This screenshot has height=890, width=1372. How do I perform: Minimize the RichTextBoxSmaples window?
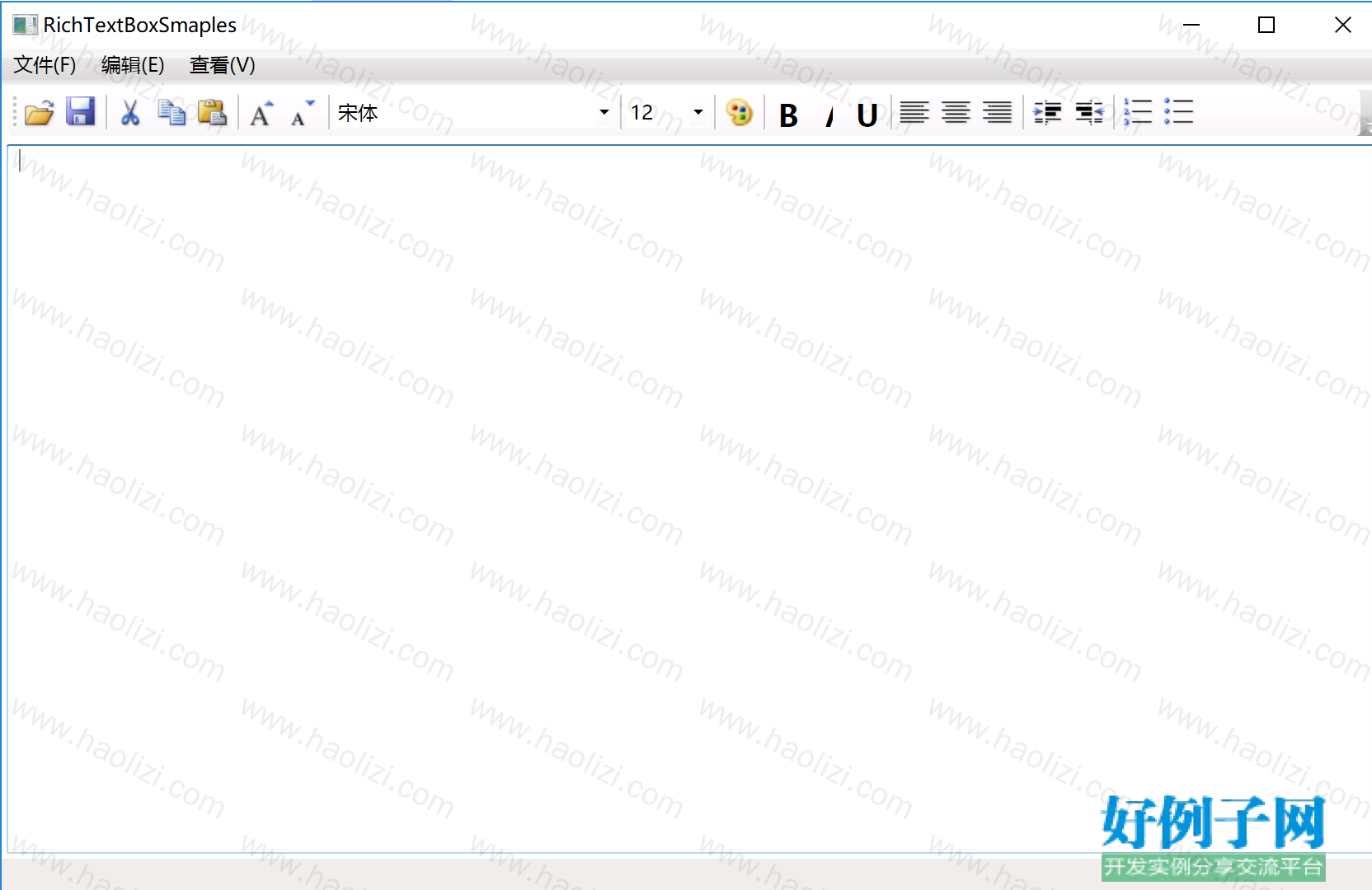pos(1191,25)
